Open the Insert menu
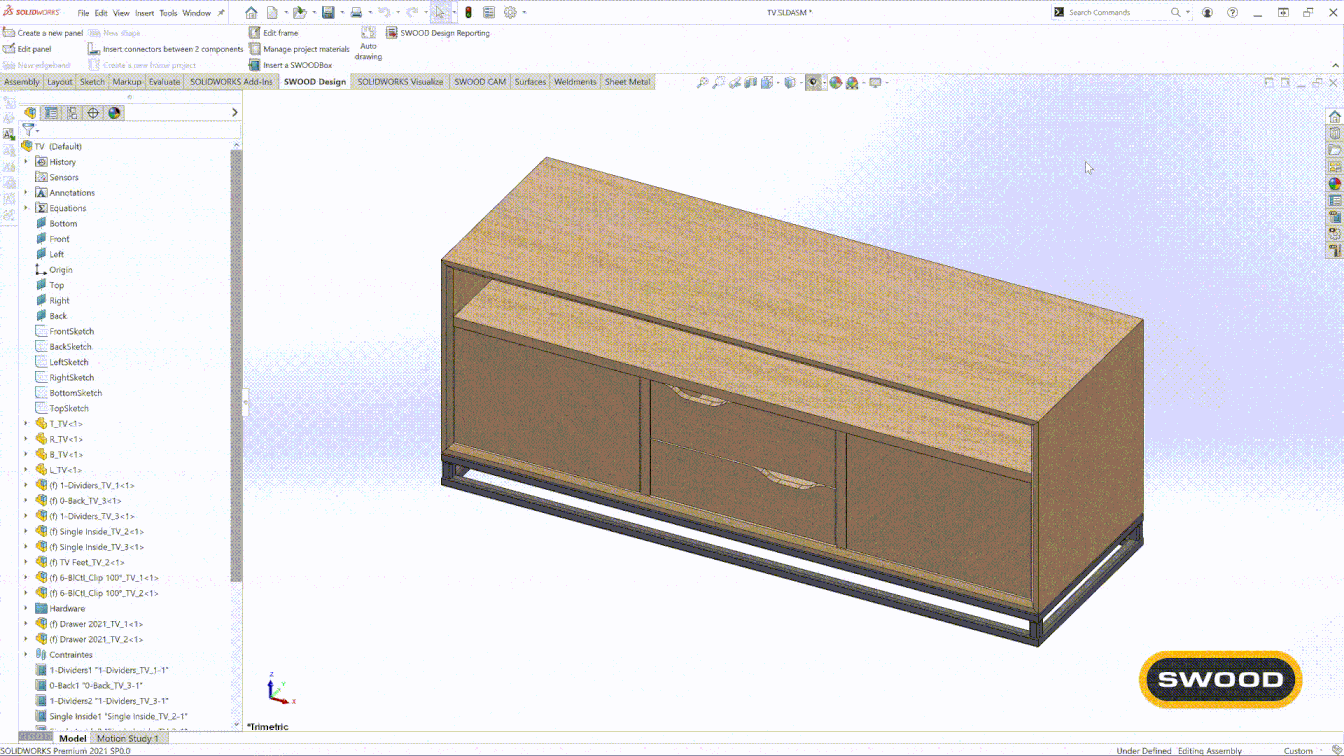The height and width of the screenshot is (756, 1344). (144, 13)
